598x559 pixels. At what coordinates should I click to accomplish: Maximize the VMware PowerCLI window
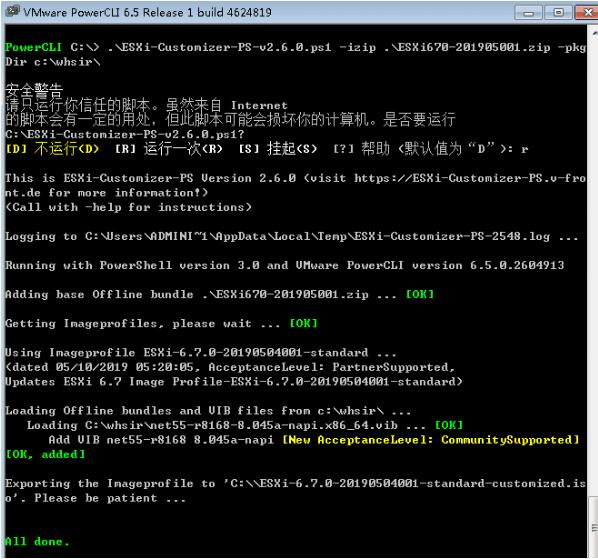[558, 13]
